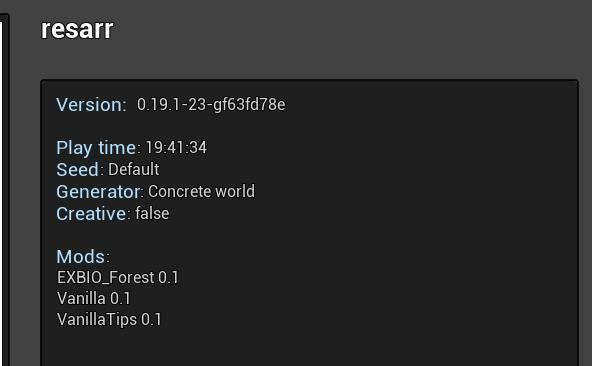Select the Version label

[x=91, y=105]
